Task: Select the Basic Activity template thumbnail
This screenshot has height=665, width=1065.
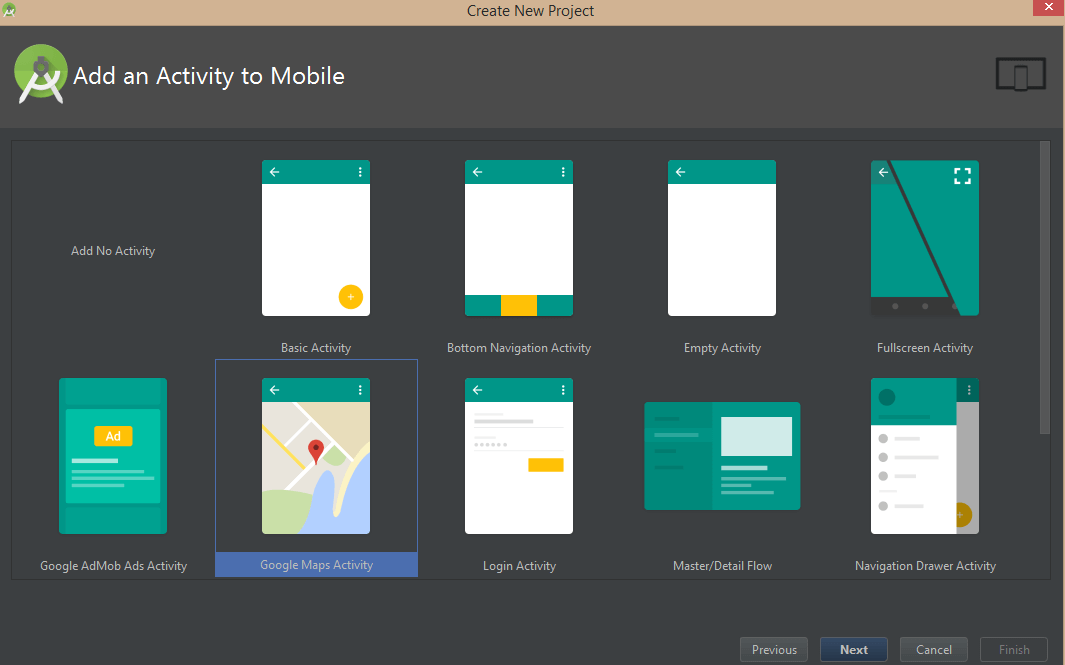Action: pos(316,238)
